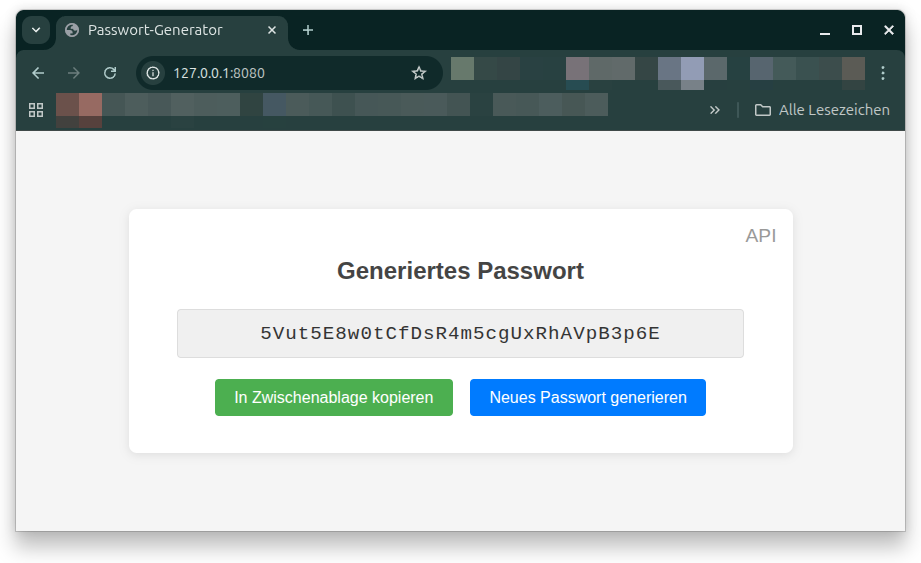Expand the tab search dropdown
921x563 pixels.
pyautogui.click(x=36, y=30)
